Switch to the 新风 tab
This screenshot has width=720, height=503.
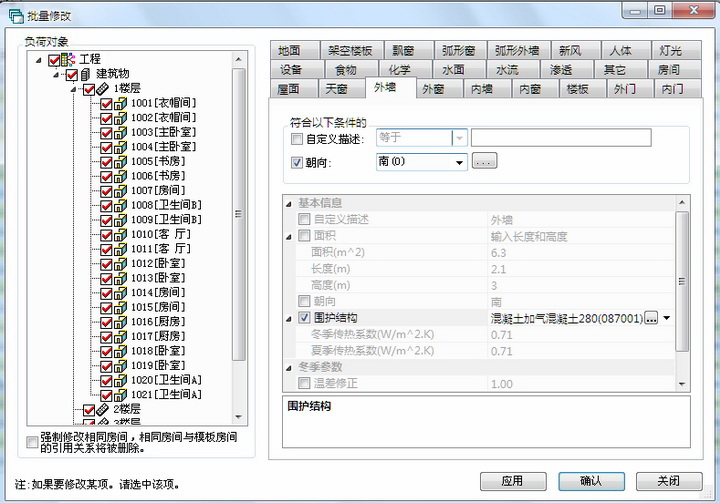click(576, 50)
